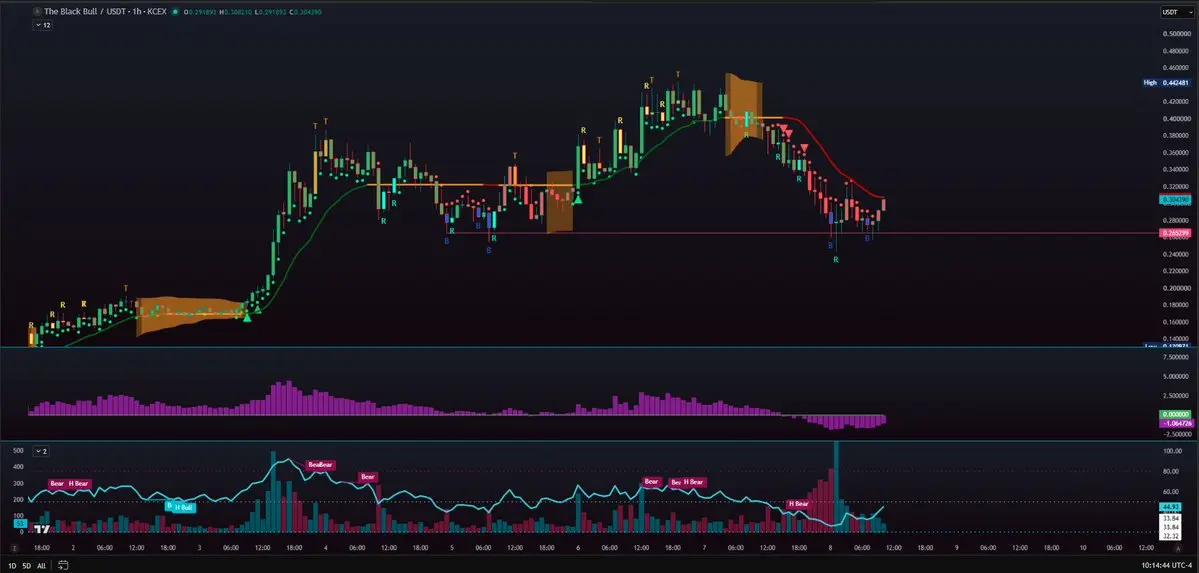This screenshot has height=573, width=1199.
Task: Click the 500 volume scale label
Action: [x=18, y=450]
